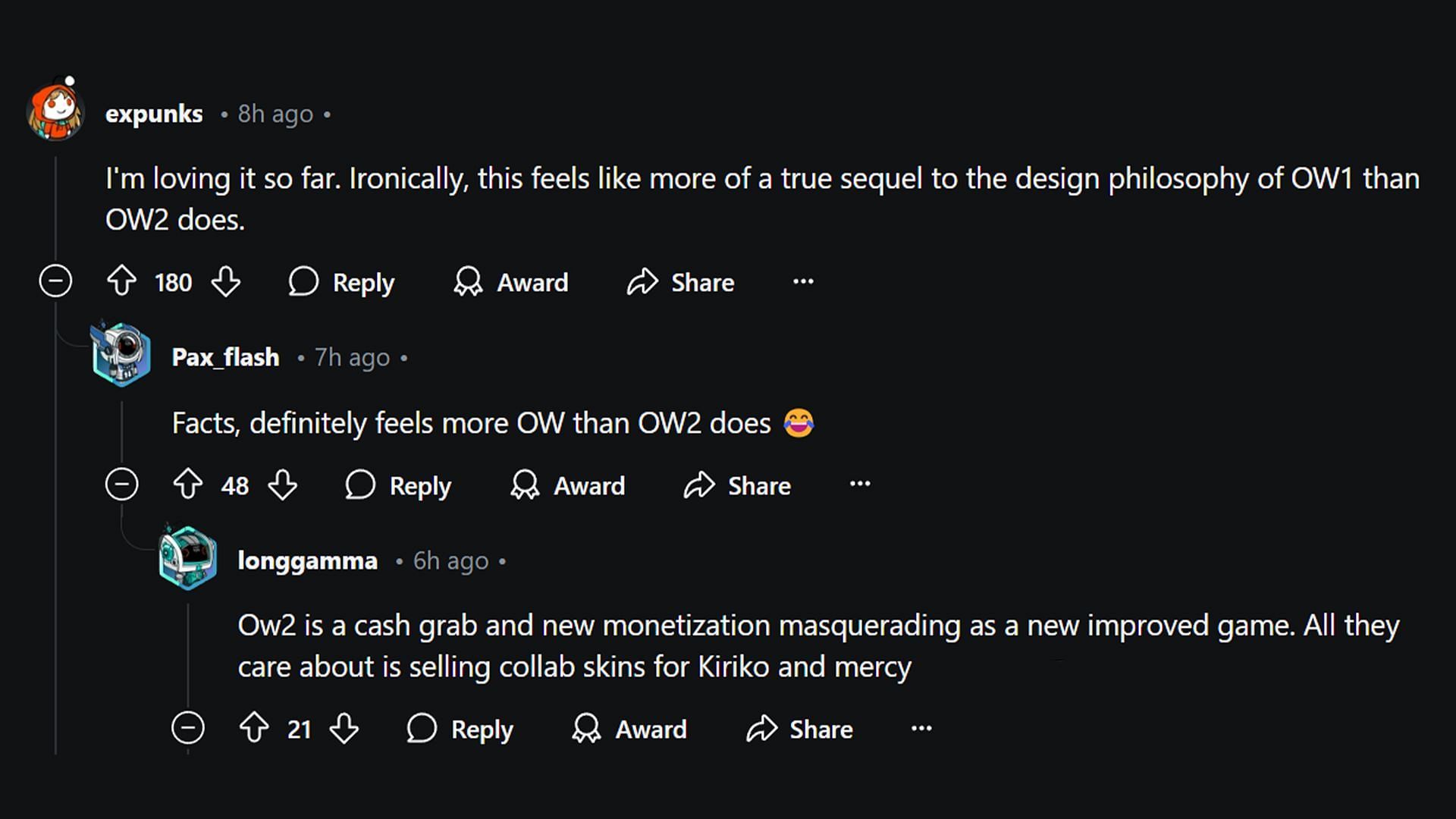Expand options menu on longgamma comment

pos(923,729)
